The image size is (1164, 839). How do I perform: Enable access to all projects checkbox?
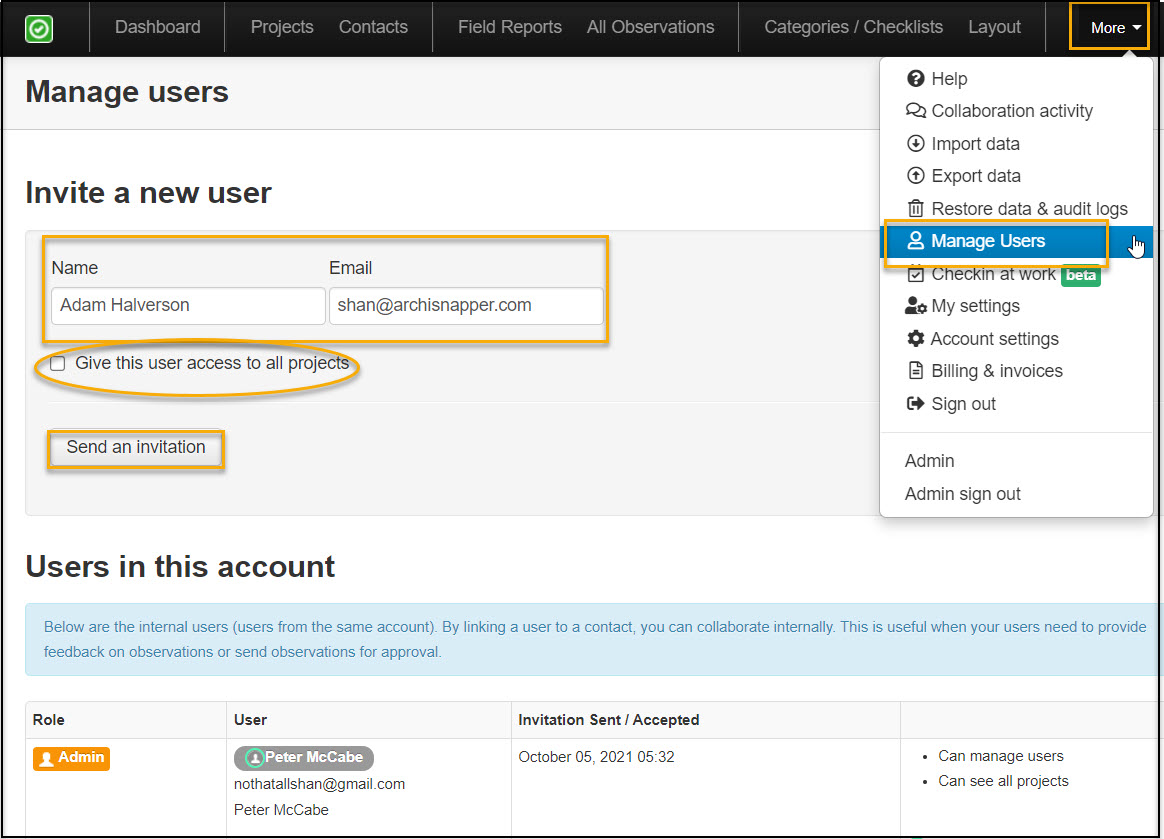(x=58, y=364)
